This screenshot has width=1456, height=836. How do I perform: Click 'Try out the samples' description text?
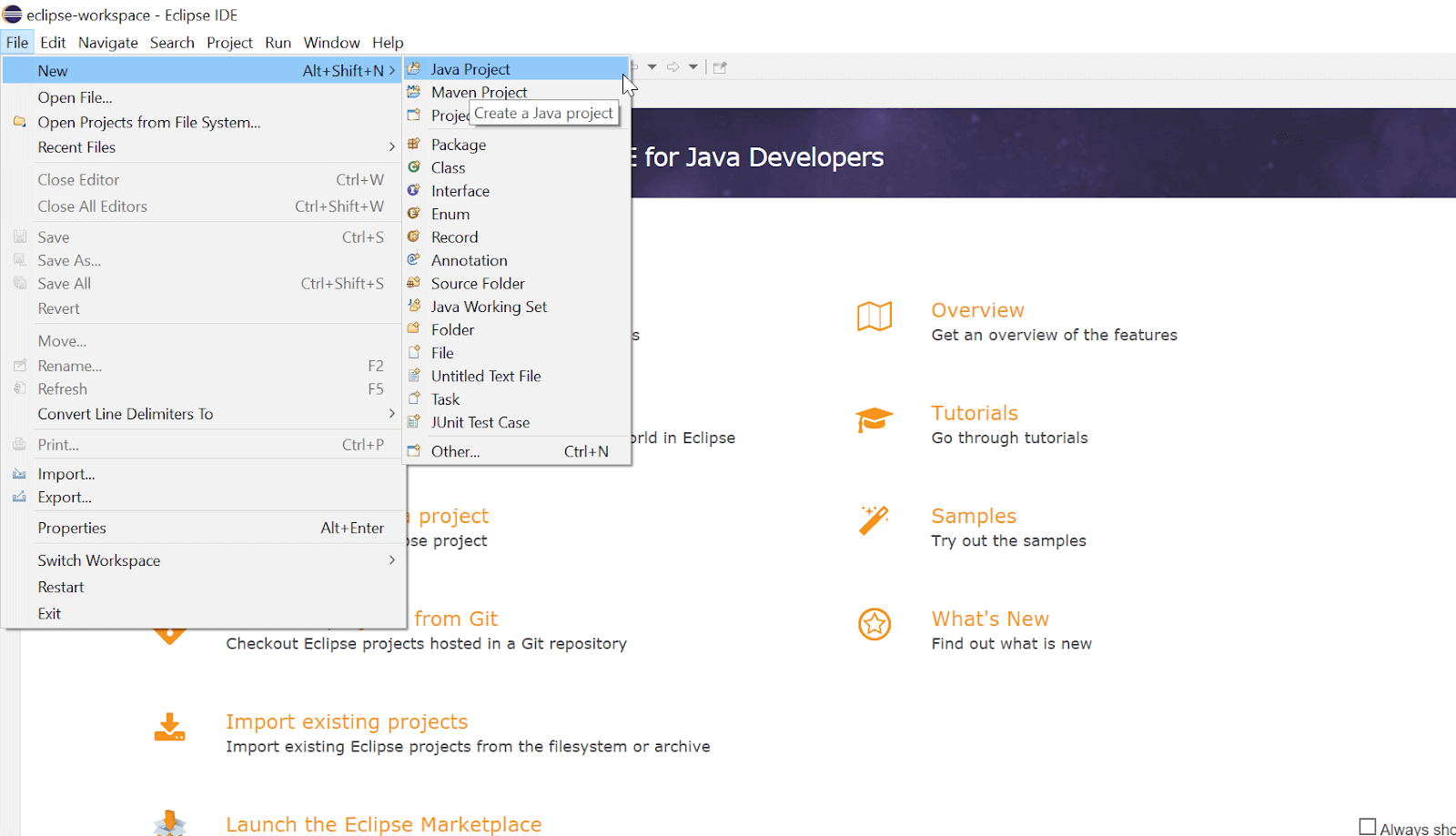pyautogui.click(x=1008, y=540)
